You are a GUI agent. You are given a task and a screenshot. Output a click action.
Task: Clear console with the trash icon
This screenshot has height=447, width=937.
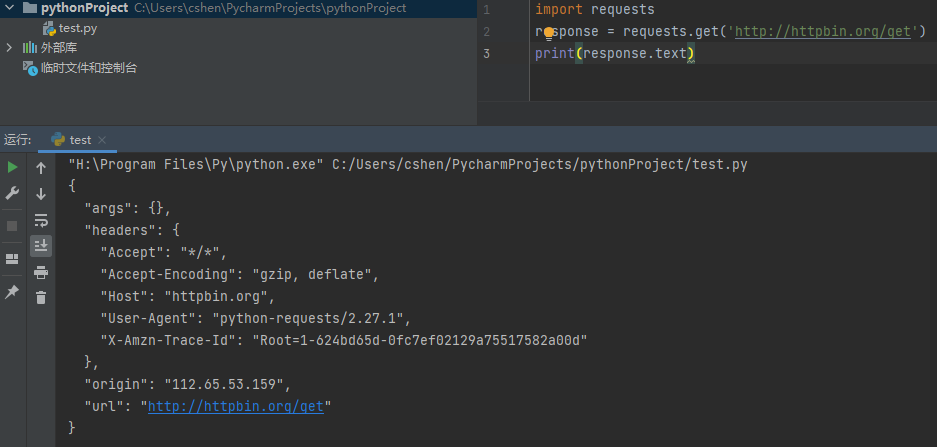(41, 297)
